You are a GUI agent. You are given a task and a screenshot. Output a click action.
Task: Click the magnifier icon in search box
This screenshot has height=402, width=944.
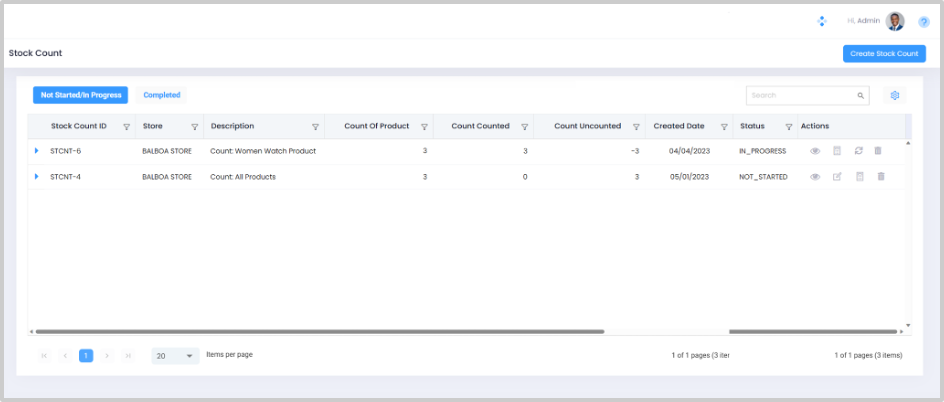click(860, 96)
